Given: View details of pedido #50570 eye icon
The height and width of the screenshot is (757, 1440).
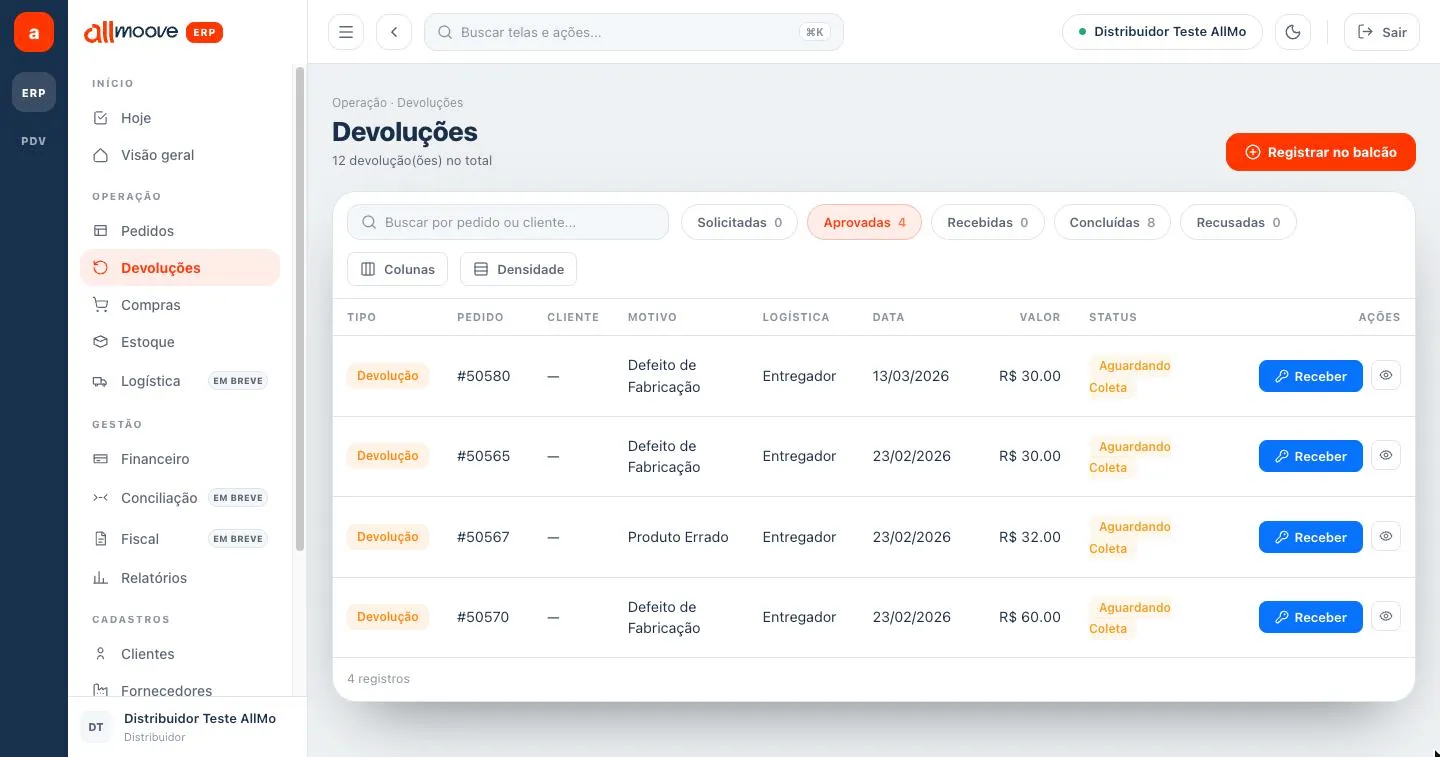Looking at the screenshot, I should point(1386,616).
